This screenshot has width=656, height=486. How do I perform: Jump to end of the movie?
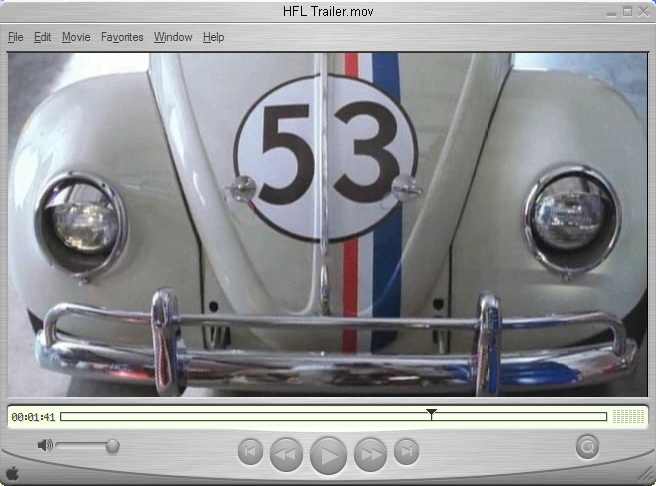point(406,452)
